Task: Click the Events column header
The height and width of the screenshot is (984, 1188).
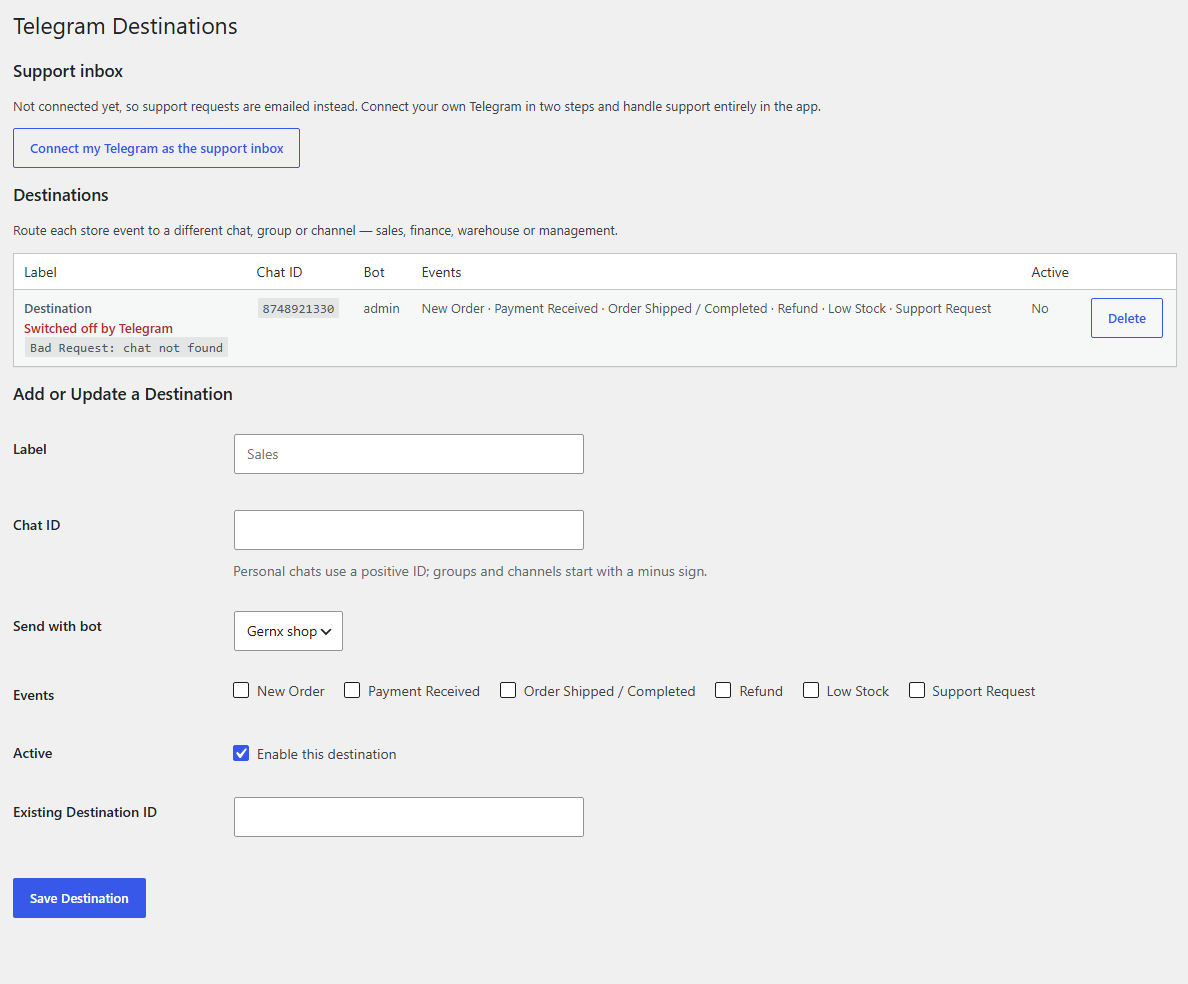Action: click(441, 272)
